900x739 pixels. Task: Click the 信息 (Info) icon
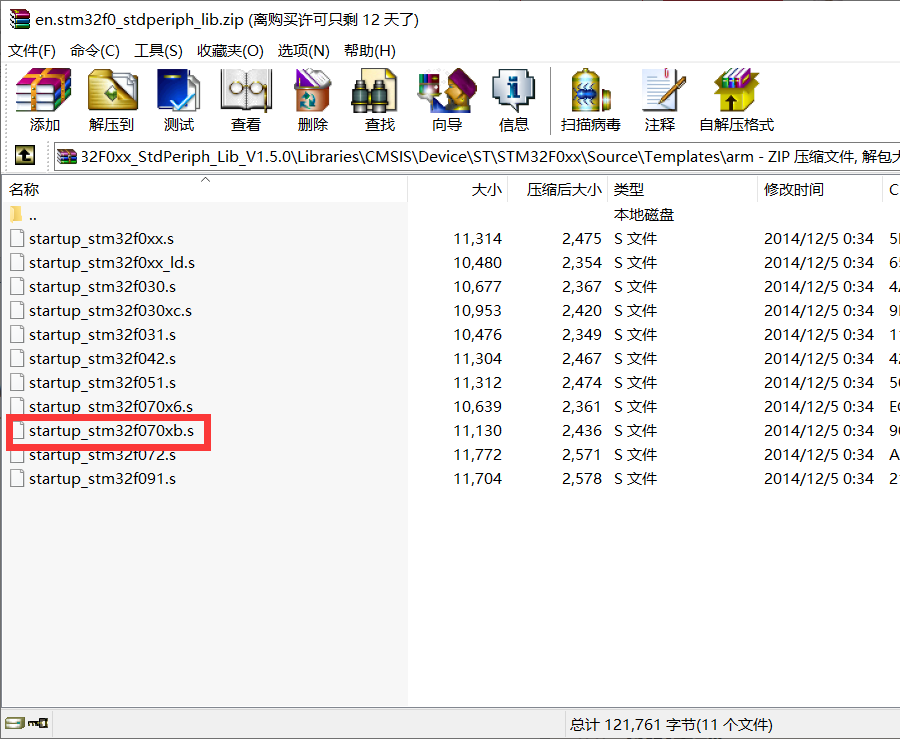click(513, 99)
